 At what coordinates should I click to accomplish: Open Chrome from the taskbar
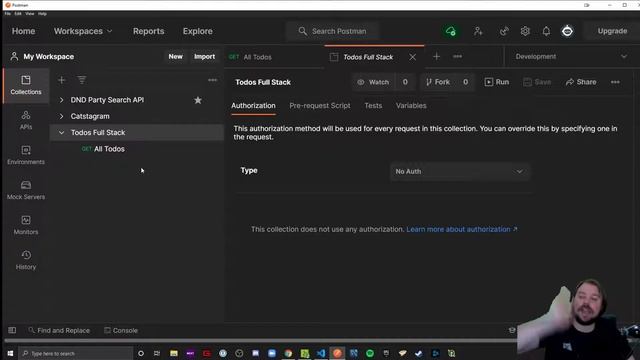coord(288,353)
